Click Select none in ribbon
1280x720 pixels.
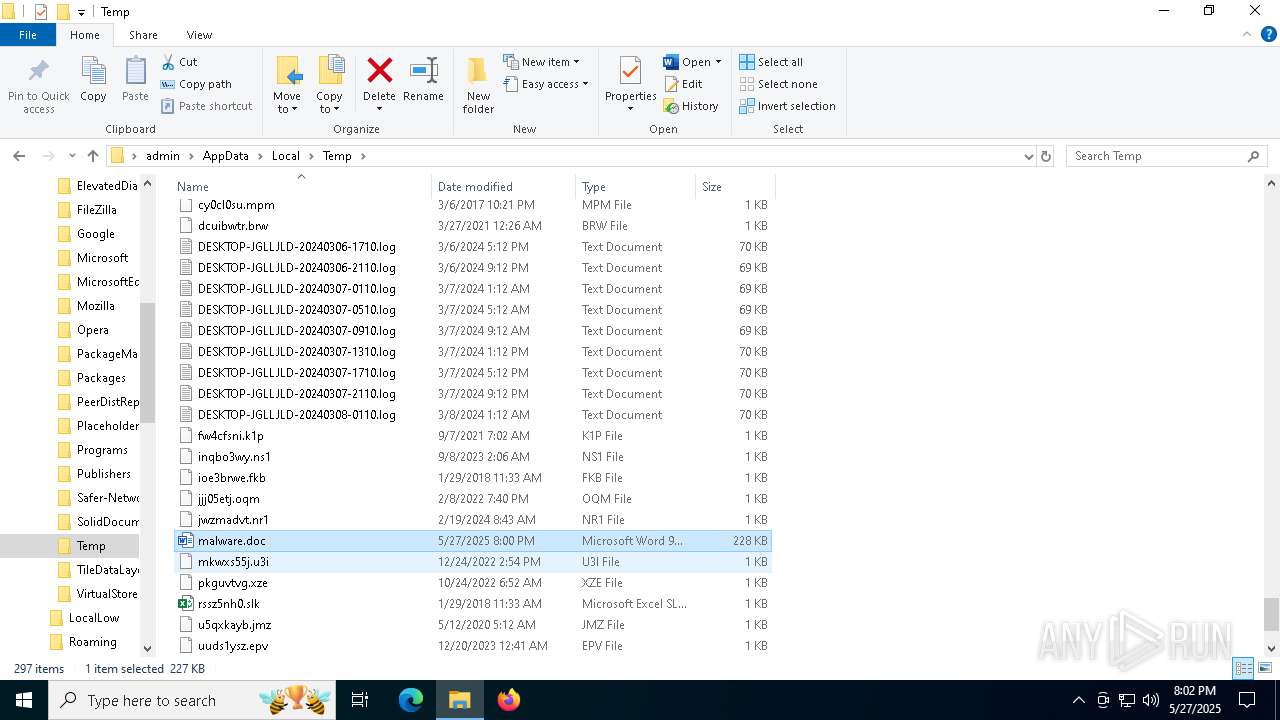pyautogui.click(x=778, y=84)
